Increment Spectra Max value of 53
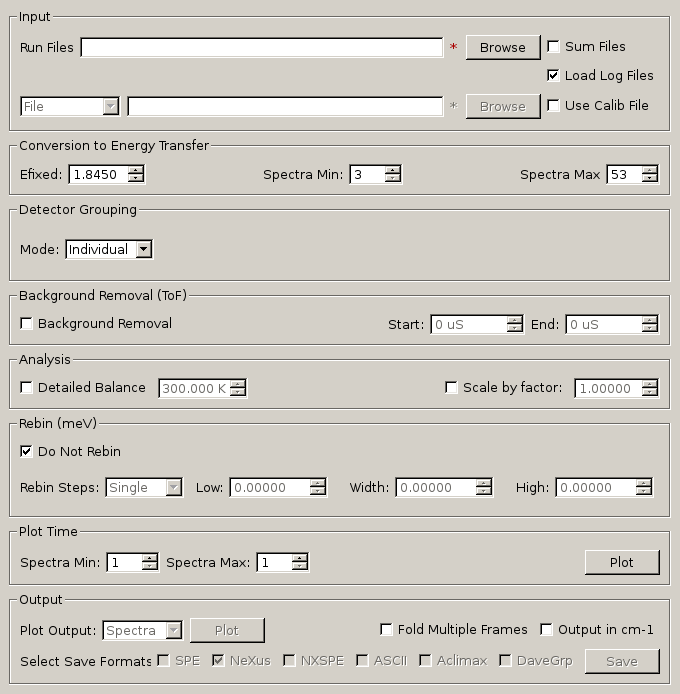 650,170
